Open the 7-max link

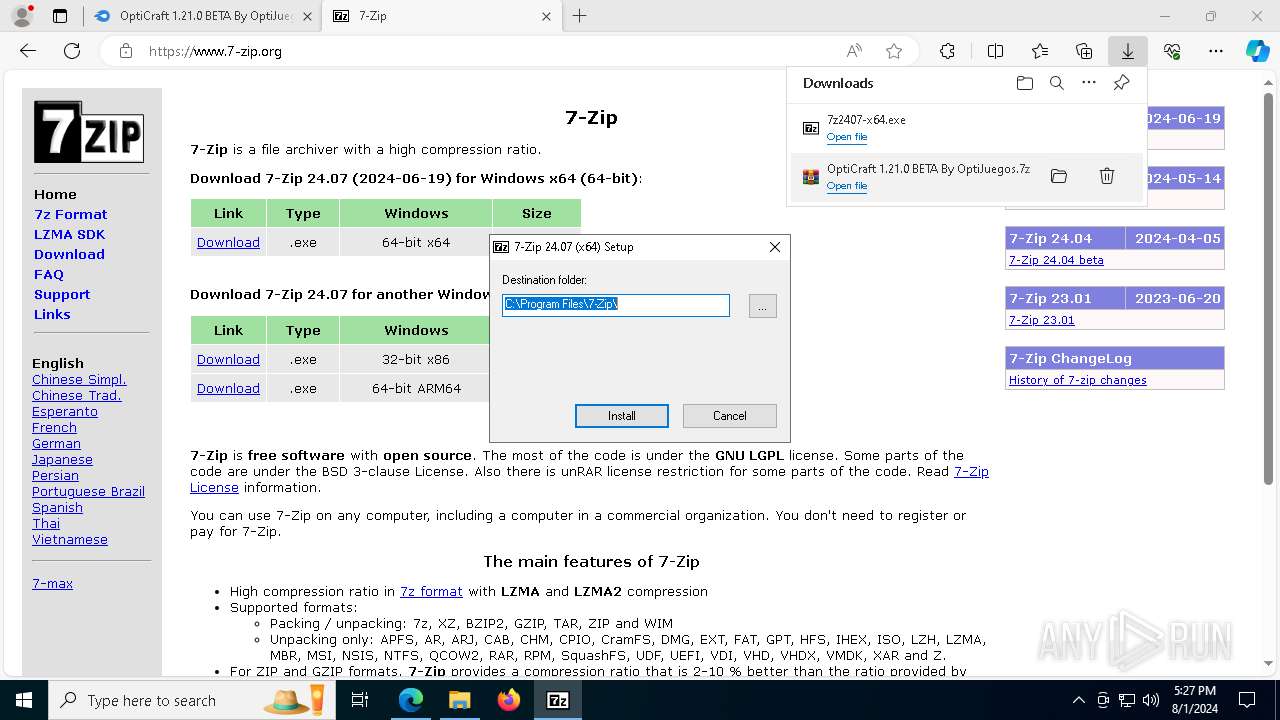click(52, 583)
